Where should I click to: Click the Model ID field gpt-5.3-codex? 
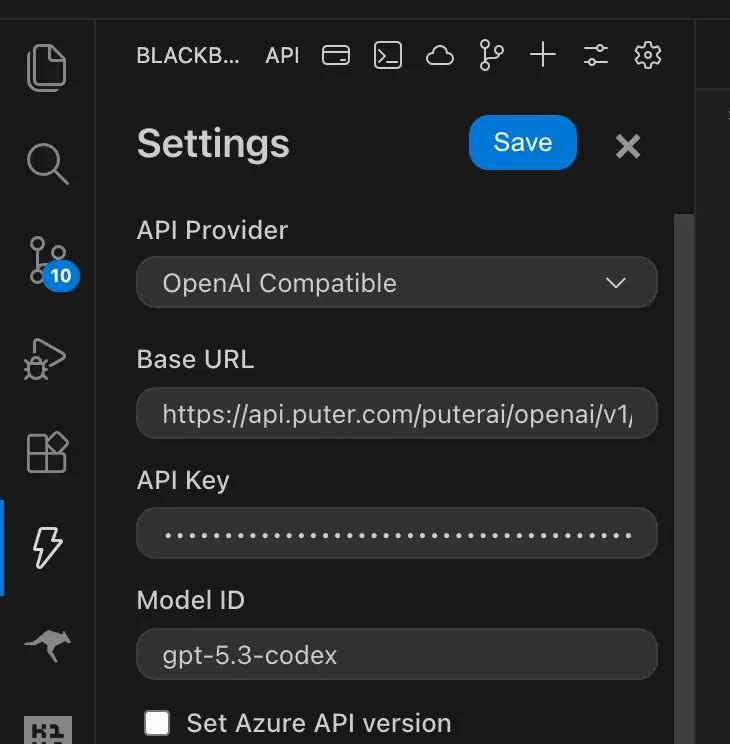[x=397, y=654]
